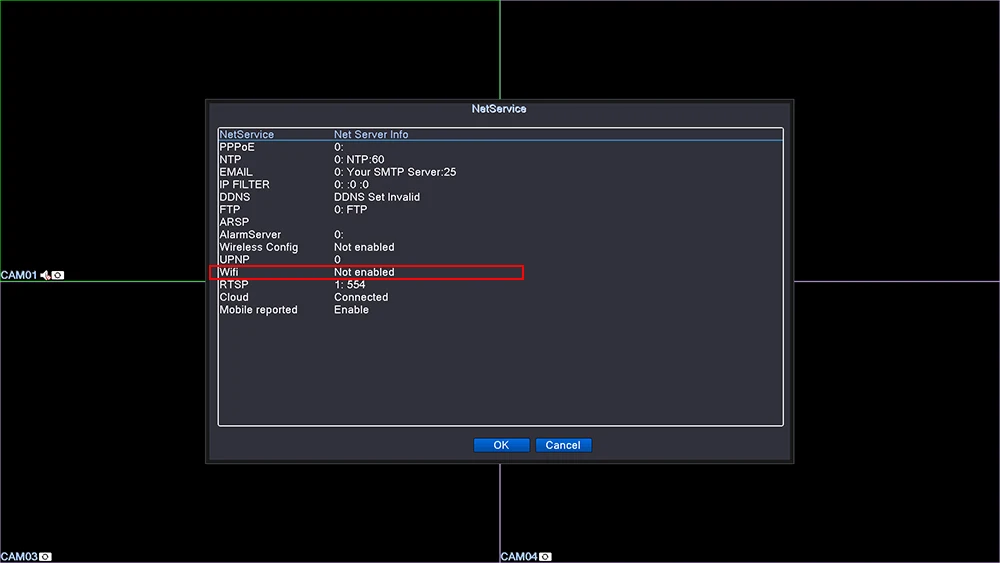Select the FTP service row
1000x563 pixels.
coord(501,210)
